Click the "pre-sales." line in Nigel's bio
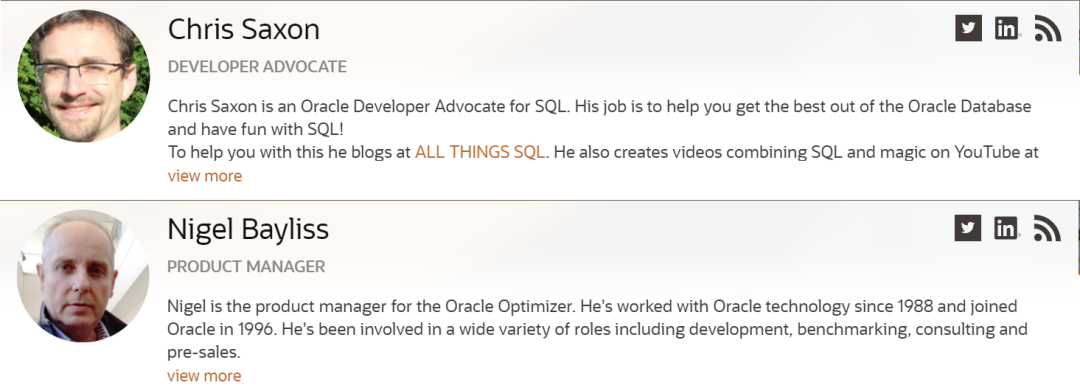Image resolution: width=1080 pixels, height=391 pixels. (204, 352)
